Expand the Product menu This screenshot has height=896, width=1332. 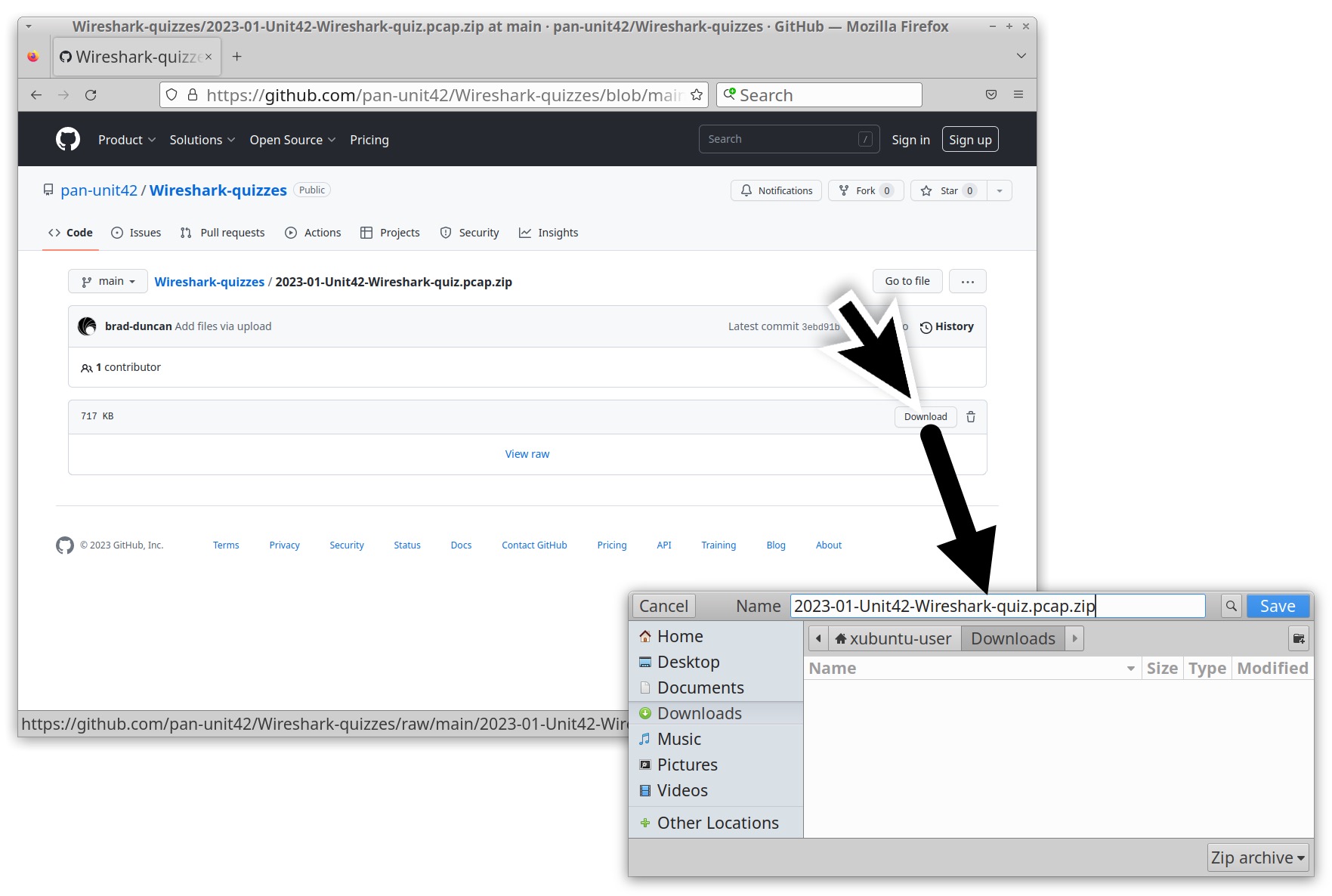127,140
